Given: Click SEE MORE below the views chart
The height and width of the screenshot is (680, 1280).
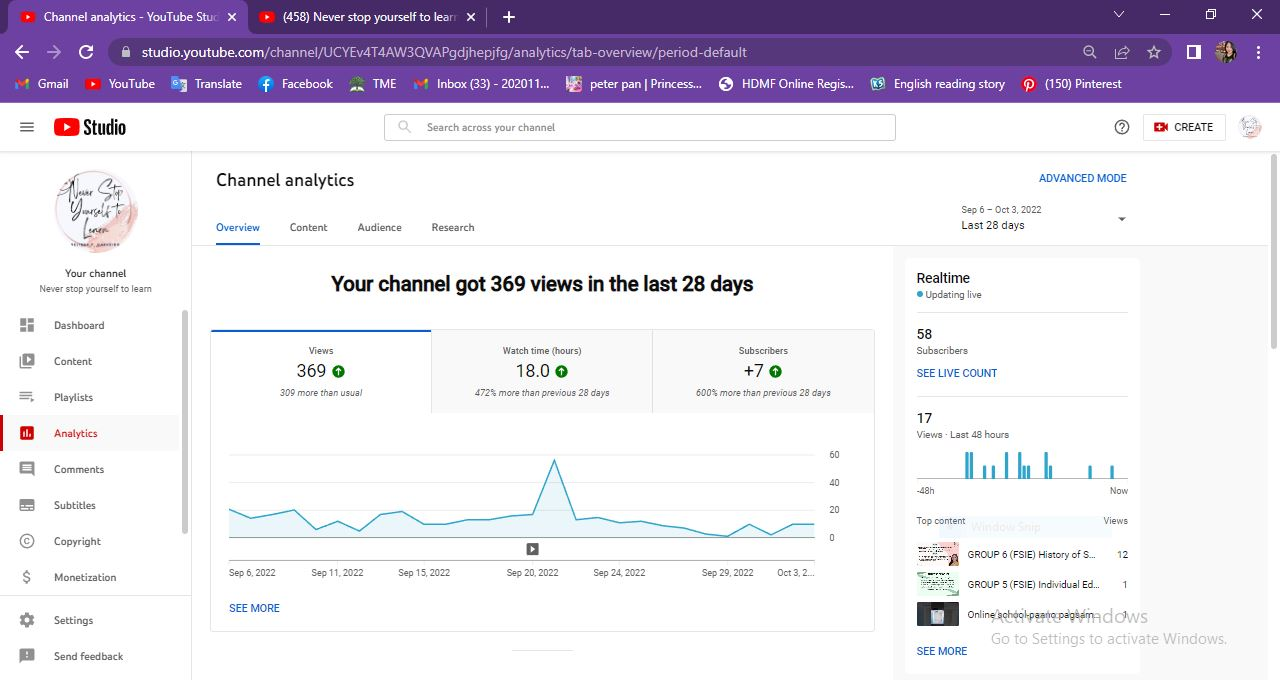Looking at the screenshot, I should tap(254, 608).
